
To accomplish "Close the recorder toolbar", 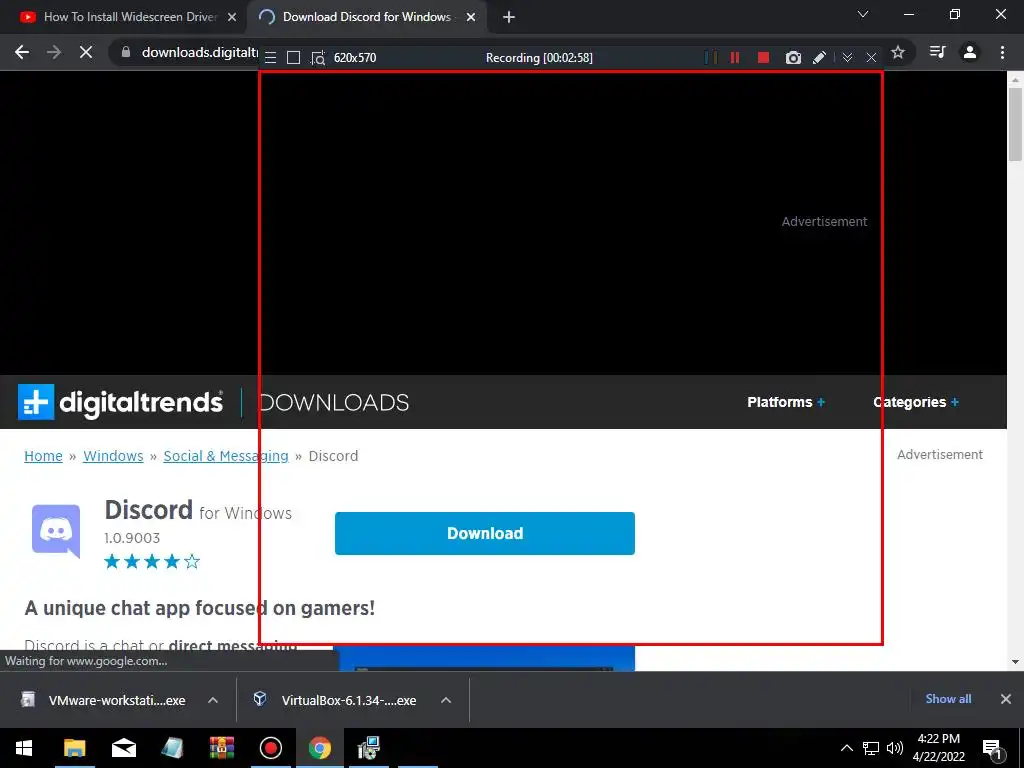I will coord(871,57).
